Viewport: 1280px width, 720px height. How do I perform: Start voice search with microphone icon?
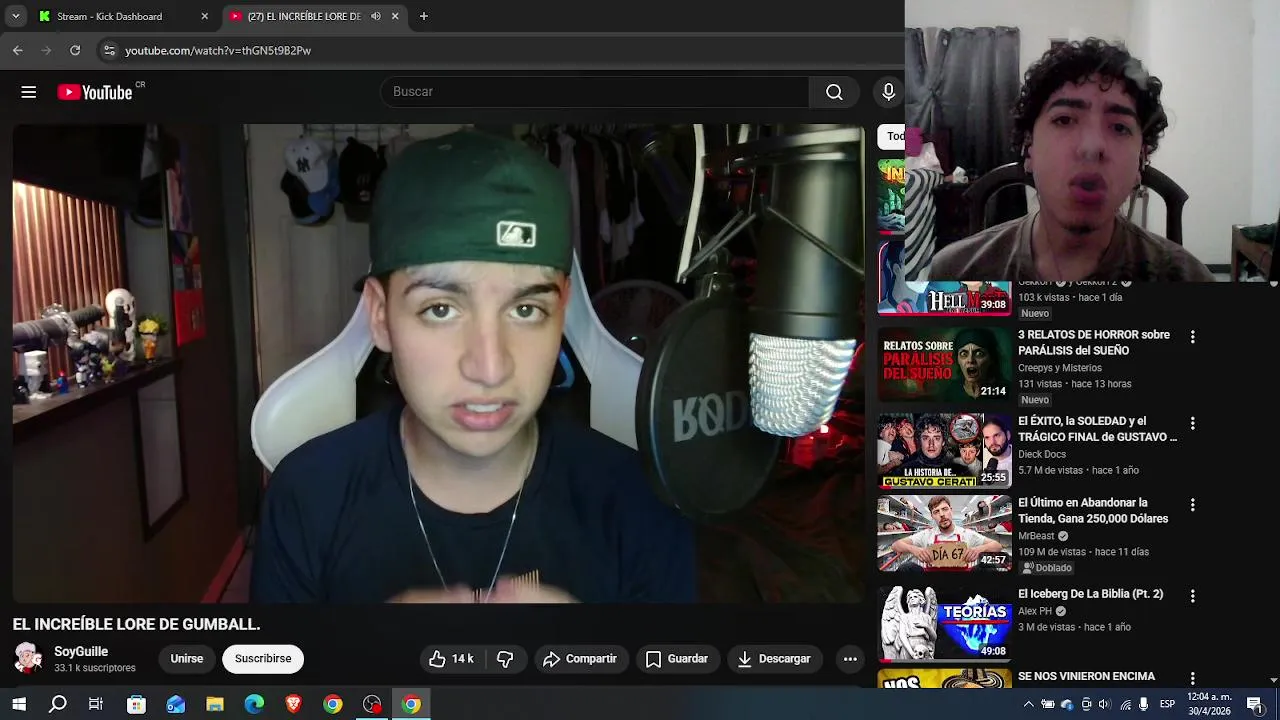pos(888,92)
